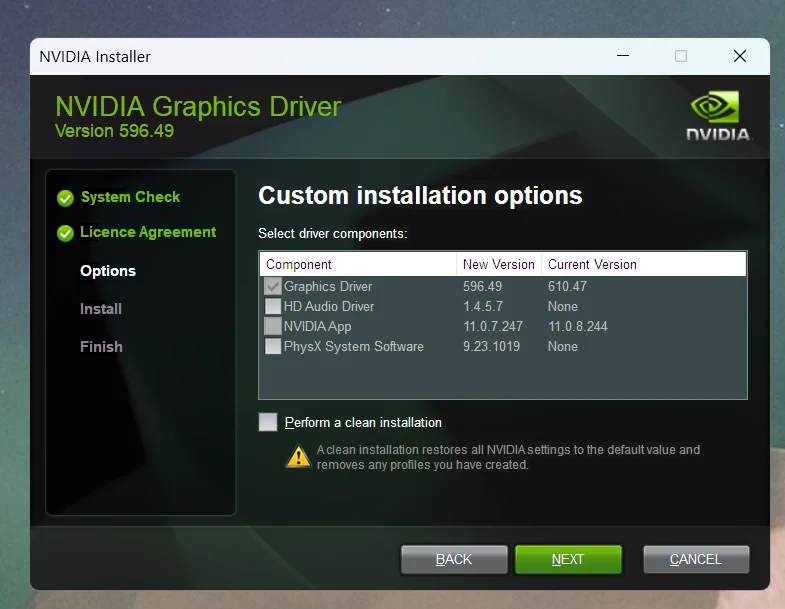Toggle the Graphics Driver checkbox

273,286
